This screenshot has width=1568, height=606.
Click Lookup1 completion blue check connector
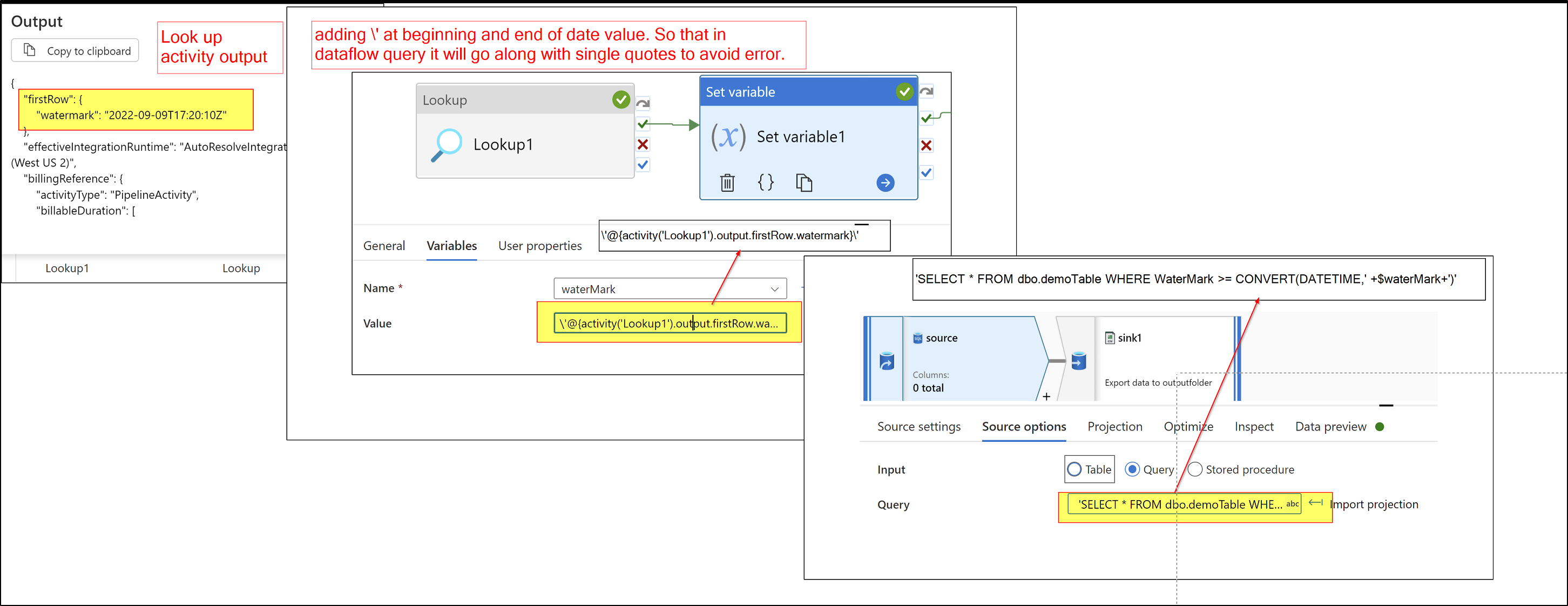643,164
